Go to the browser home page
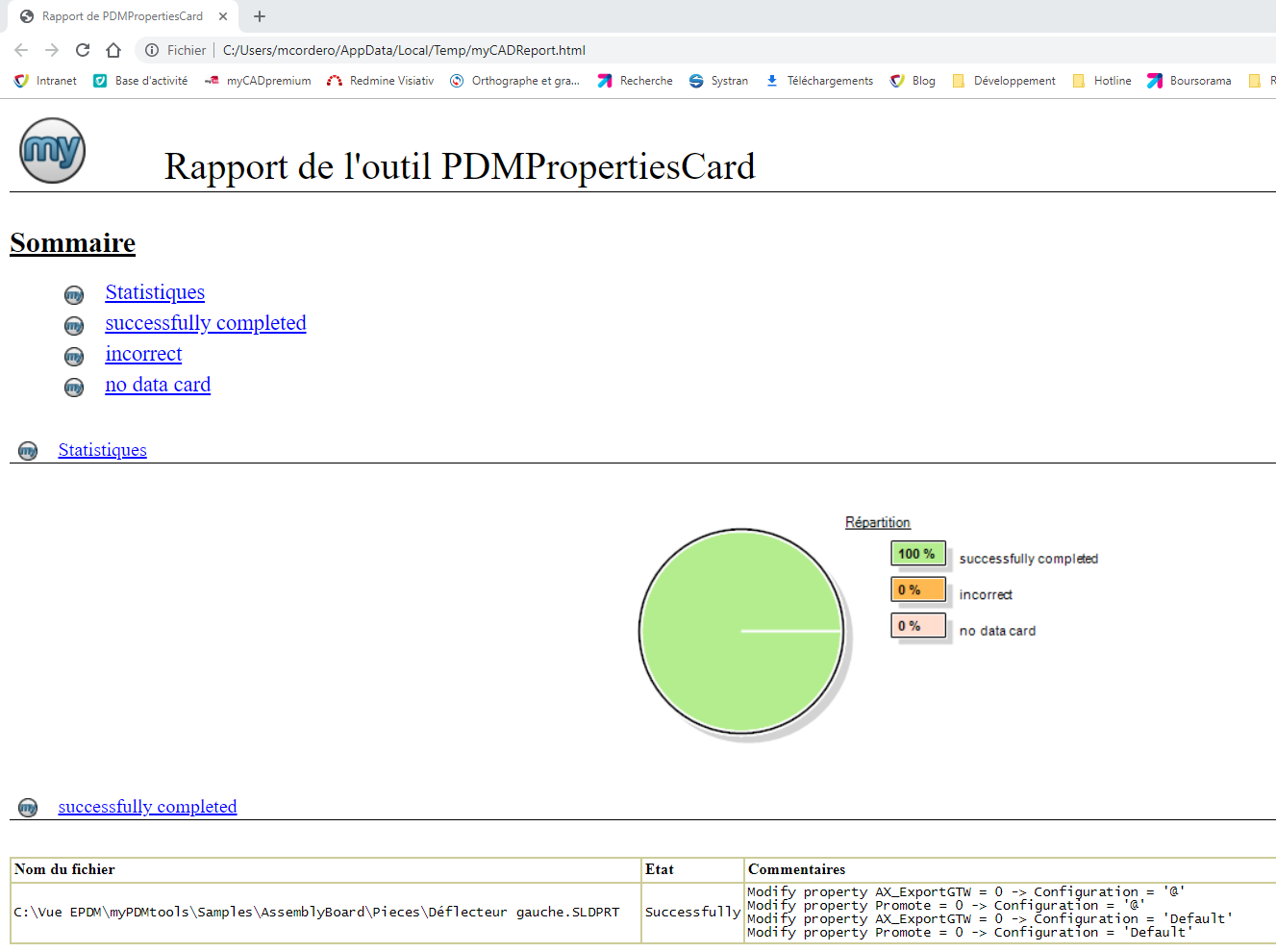Screen dimensions: 1276x952 [113, 50]
